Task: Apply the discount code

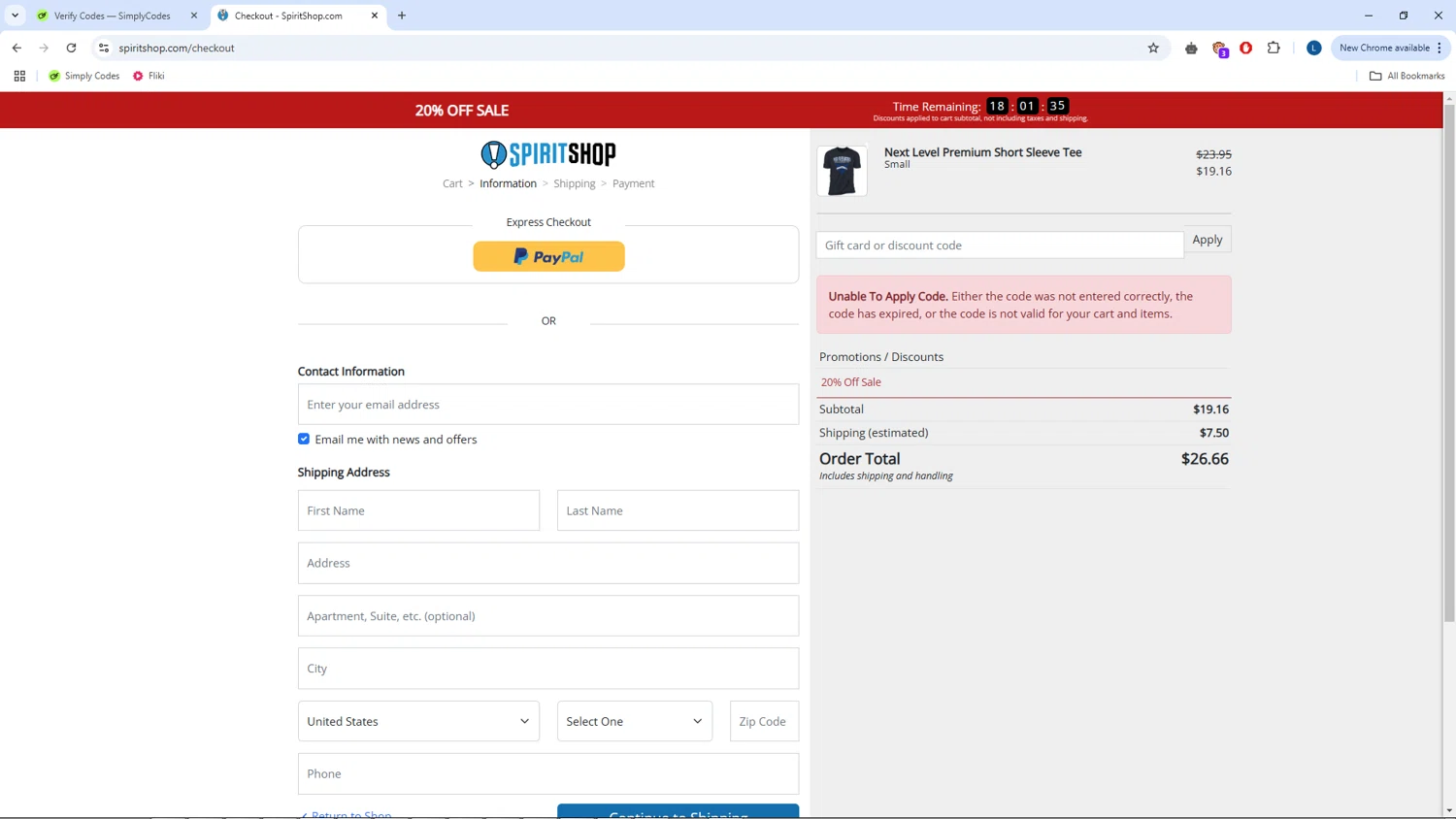Action: (1208, 240)
